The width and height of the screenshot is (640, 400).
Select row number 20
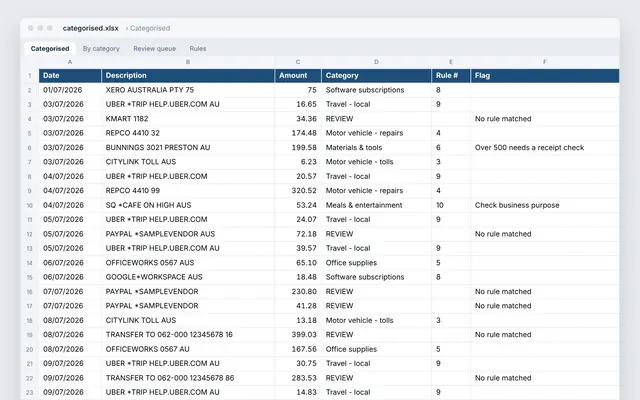click(29, 349)
